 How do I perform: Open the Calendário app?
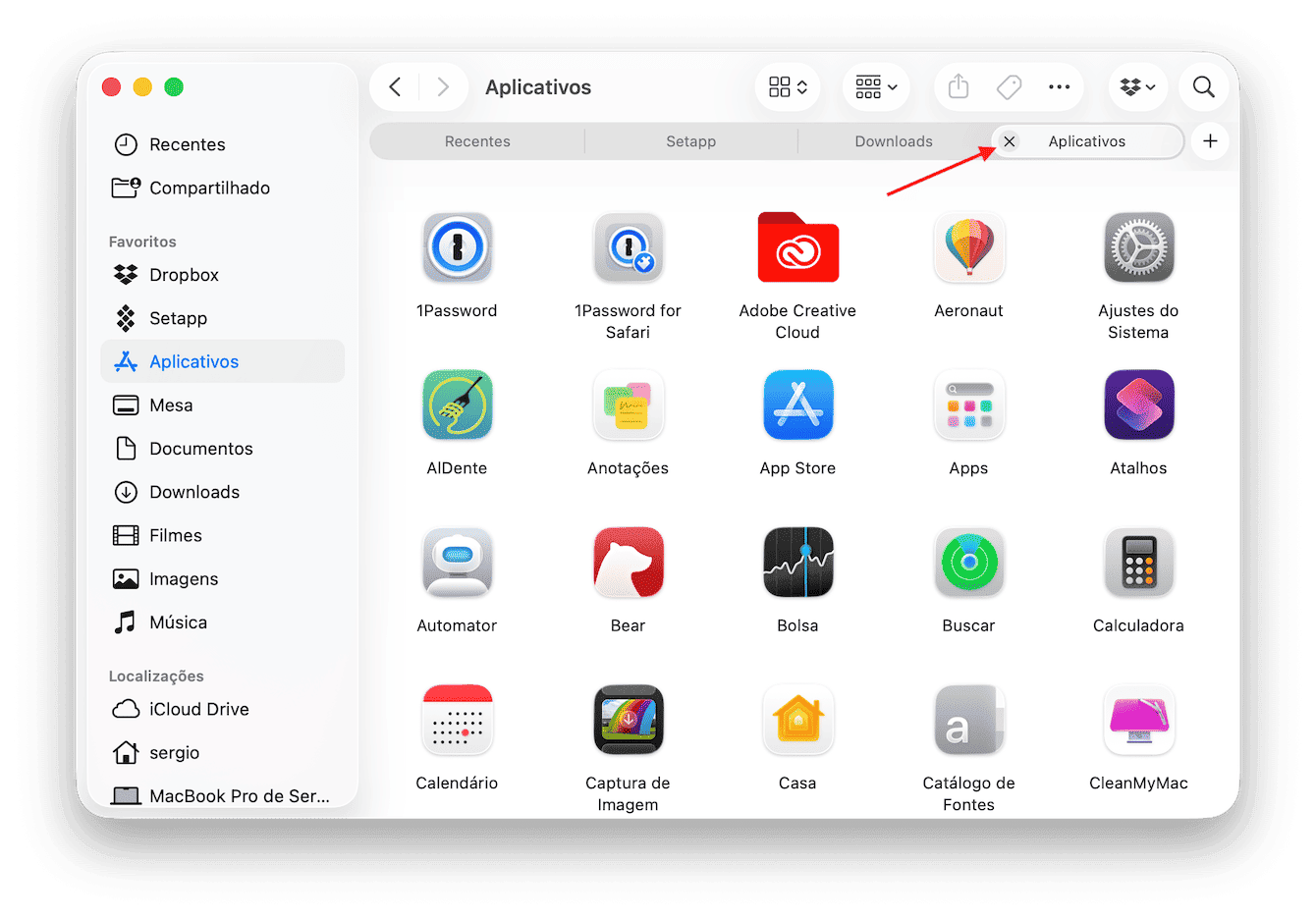(457, 720)
